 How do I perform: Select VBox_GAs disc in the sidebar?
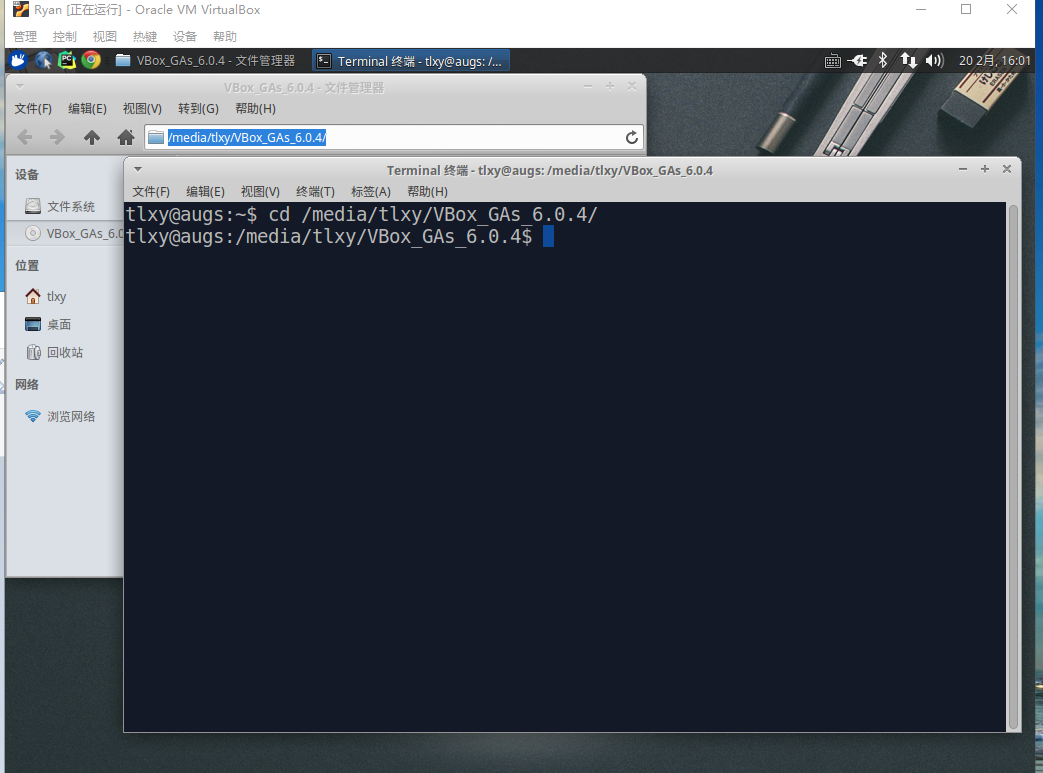click(x=65, y=233)
